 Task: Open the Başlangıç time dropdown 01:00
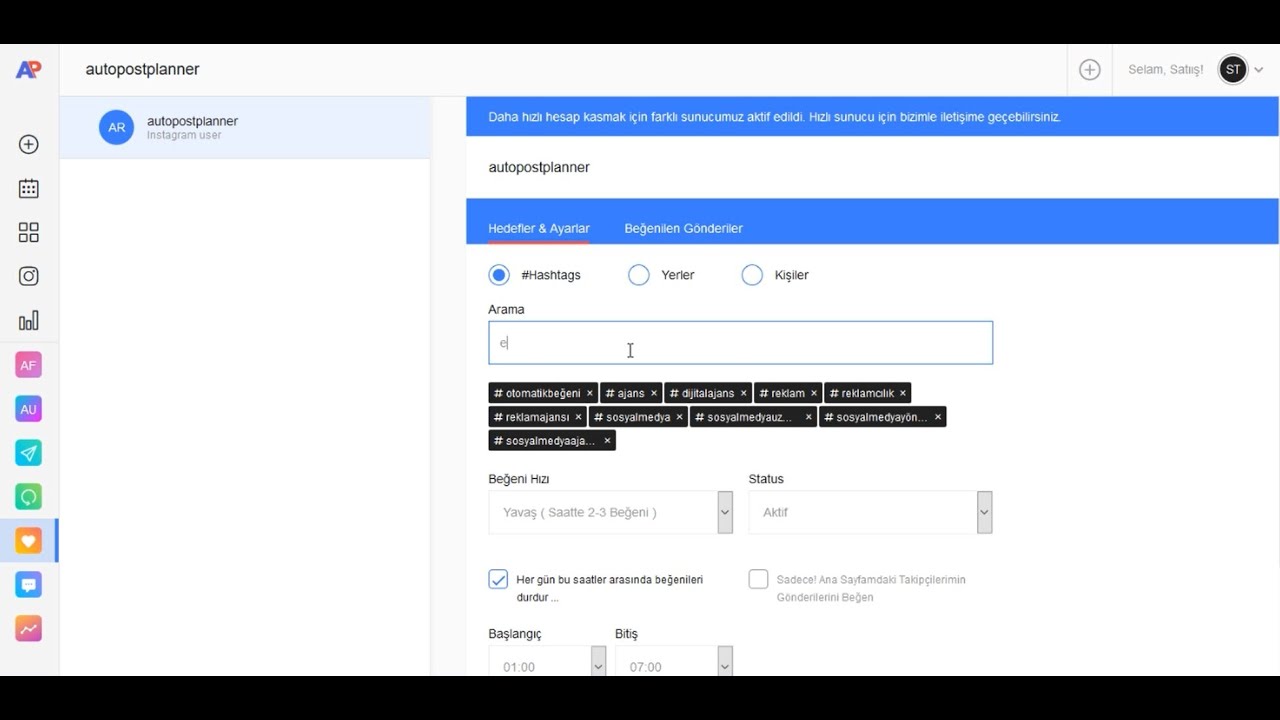(x=547, y=661)
